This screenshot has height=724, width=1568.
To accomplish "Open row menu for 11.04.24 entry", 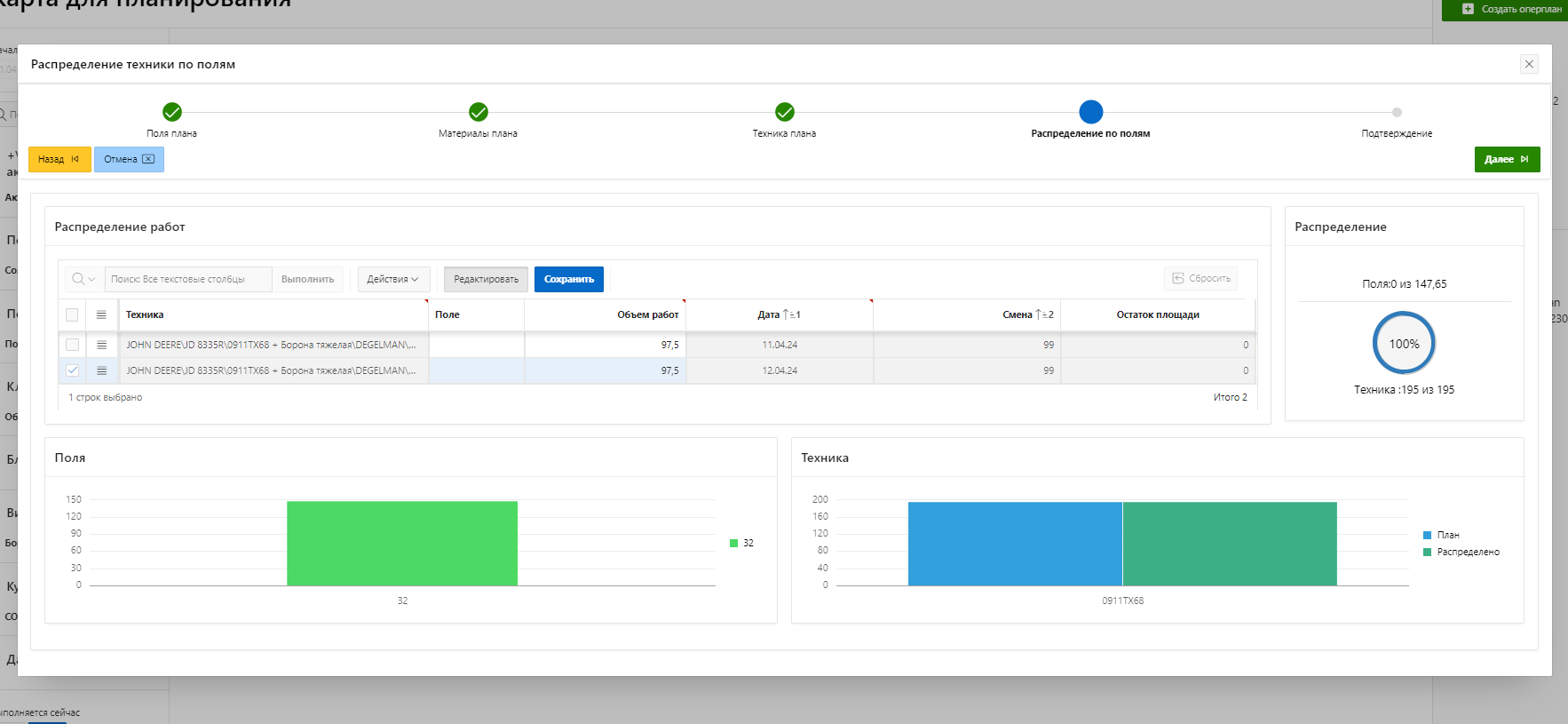I will 101,345.
